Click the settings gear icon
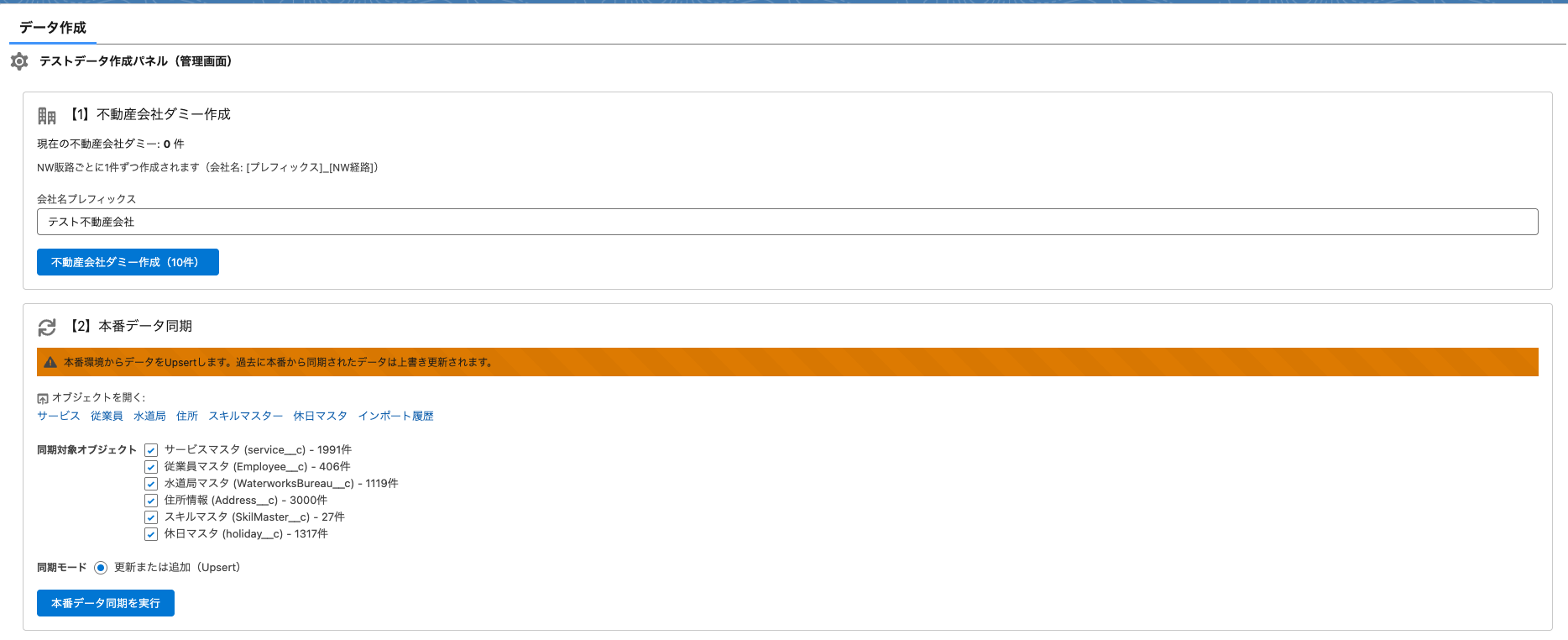1568x640 pixels. 19,61
